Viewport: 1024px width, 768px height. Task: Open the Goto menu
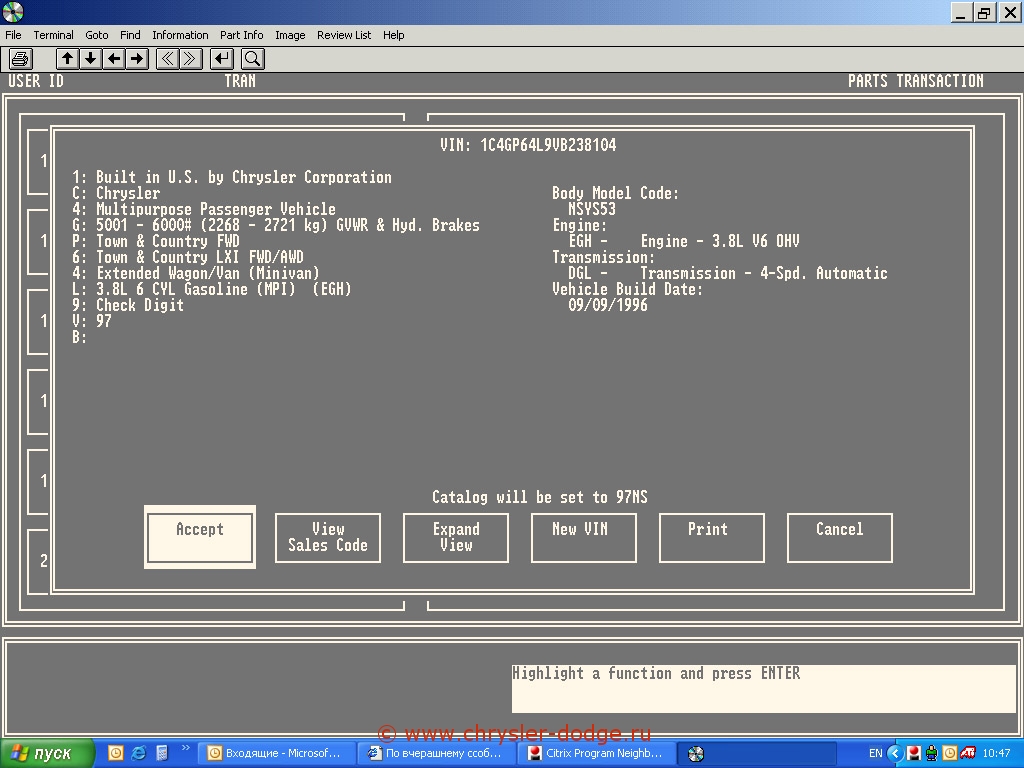[x=97, y=35]
